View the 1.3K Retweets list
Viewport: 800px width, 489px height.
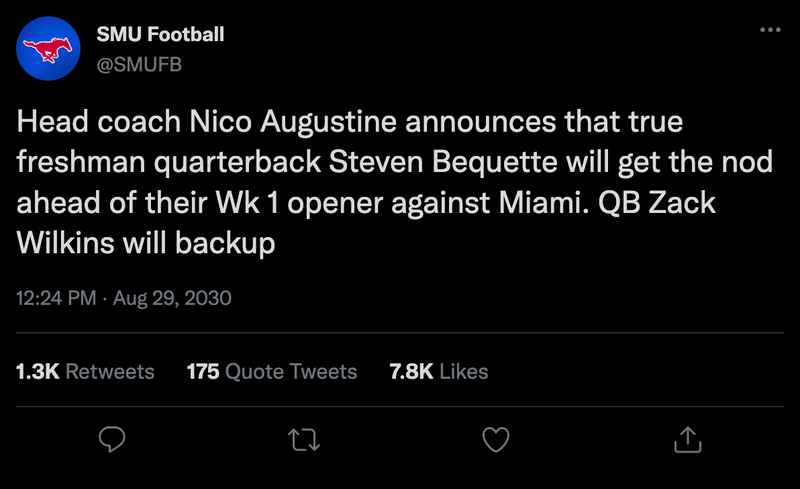85,372
